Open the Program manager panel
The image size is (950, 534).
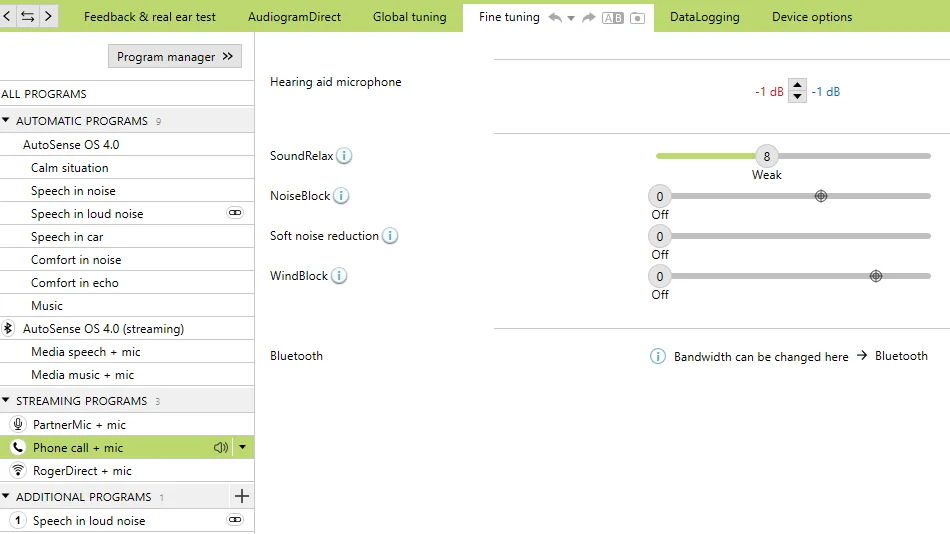click(175, 56)
